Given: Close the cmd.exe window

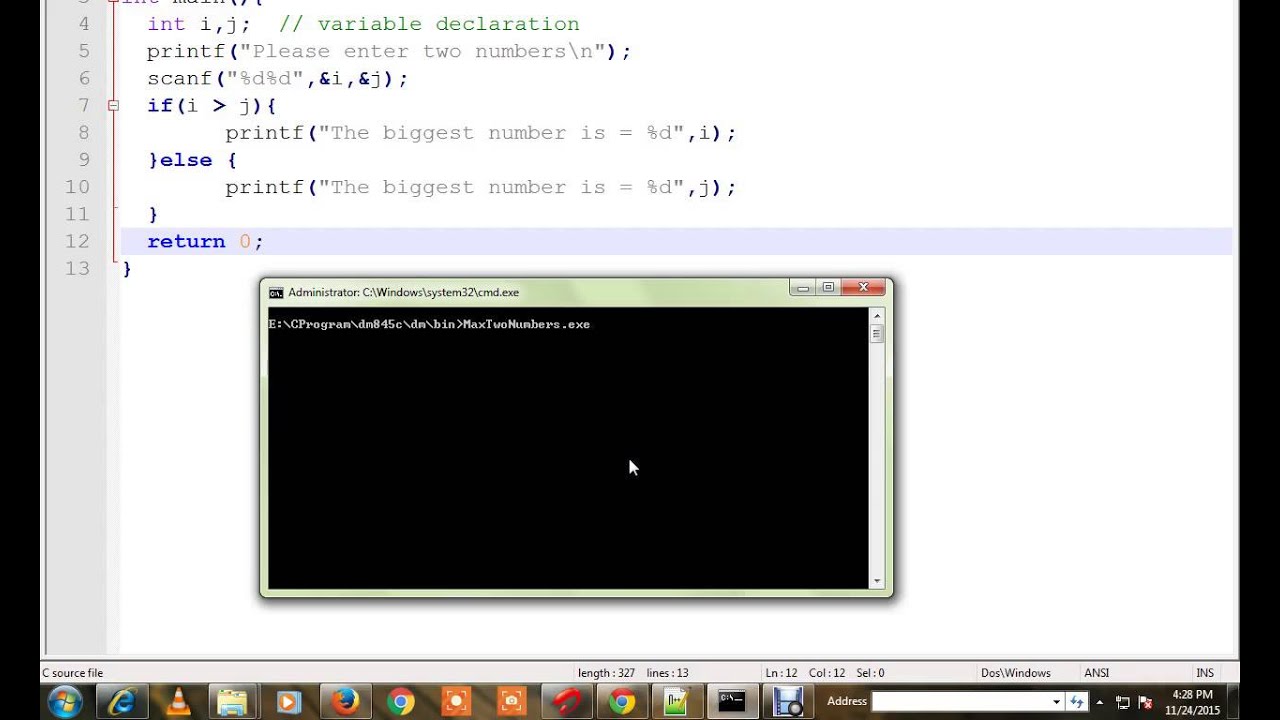Looking at the screenshot, I should [863, 288].
